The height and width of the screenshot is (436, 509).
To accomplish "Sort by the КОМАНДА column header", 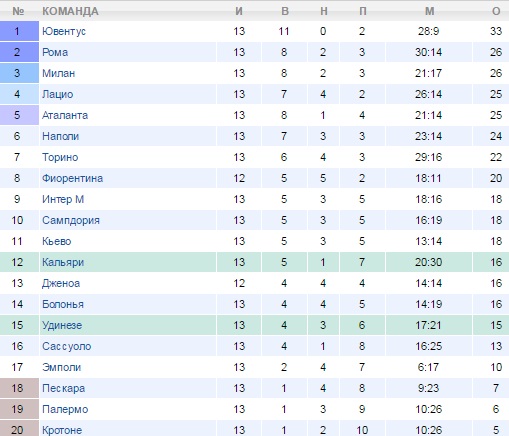I will tap(70, 11).
